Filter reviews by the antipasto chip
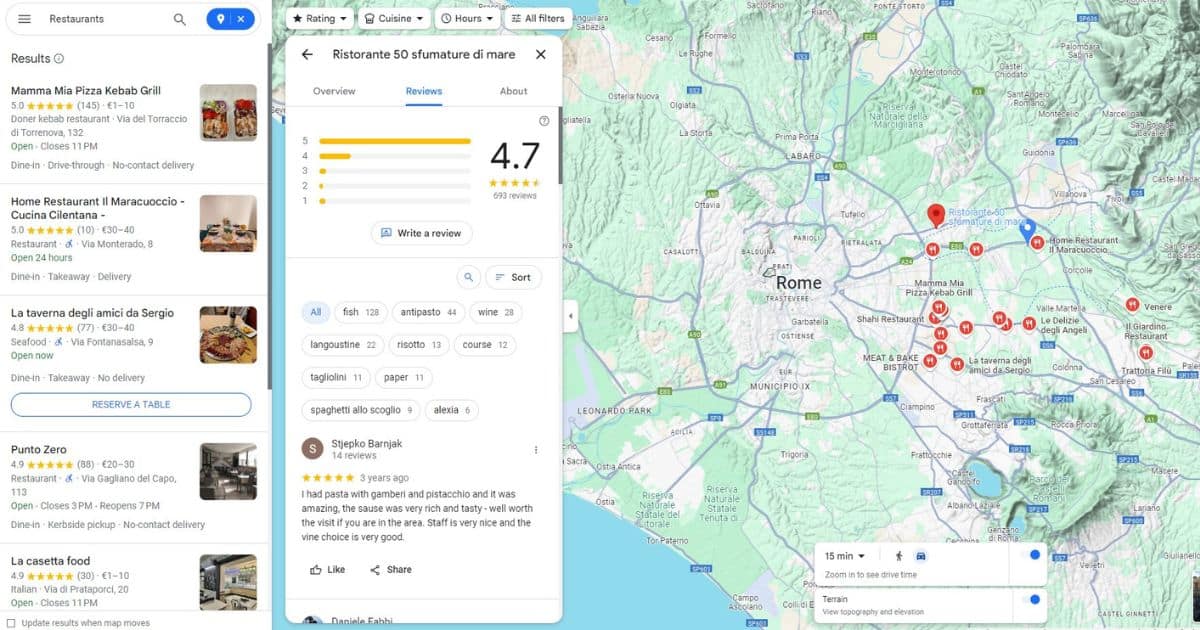The image size is (1200, 630). 428,313
